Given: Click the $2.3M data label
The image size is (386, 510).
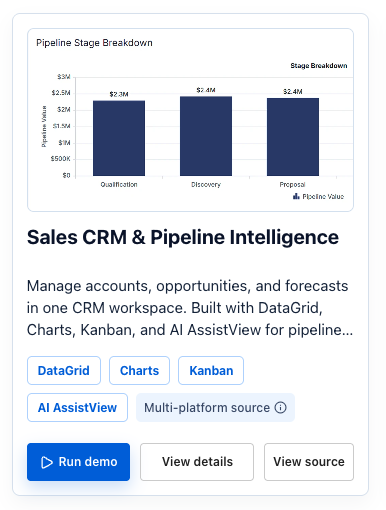Looking at the screenshot, I should tap(119, 94).
